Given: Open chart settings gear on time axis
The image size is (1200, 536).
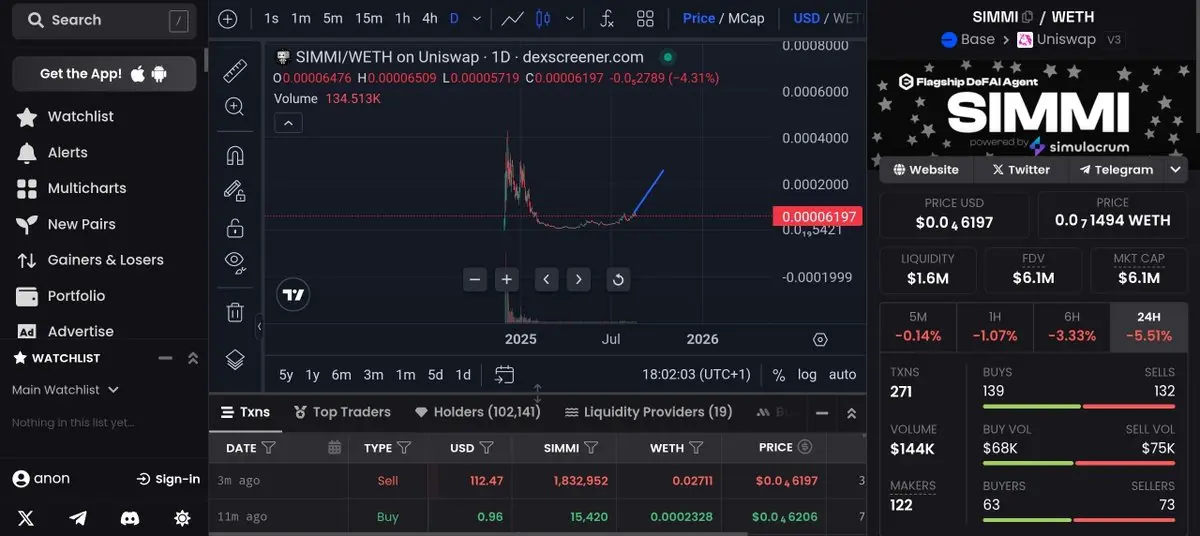Looking at the screenshot, I should point(820,340).
